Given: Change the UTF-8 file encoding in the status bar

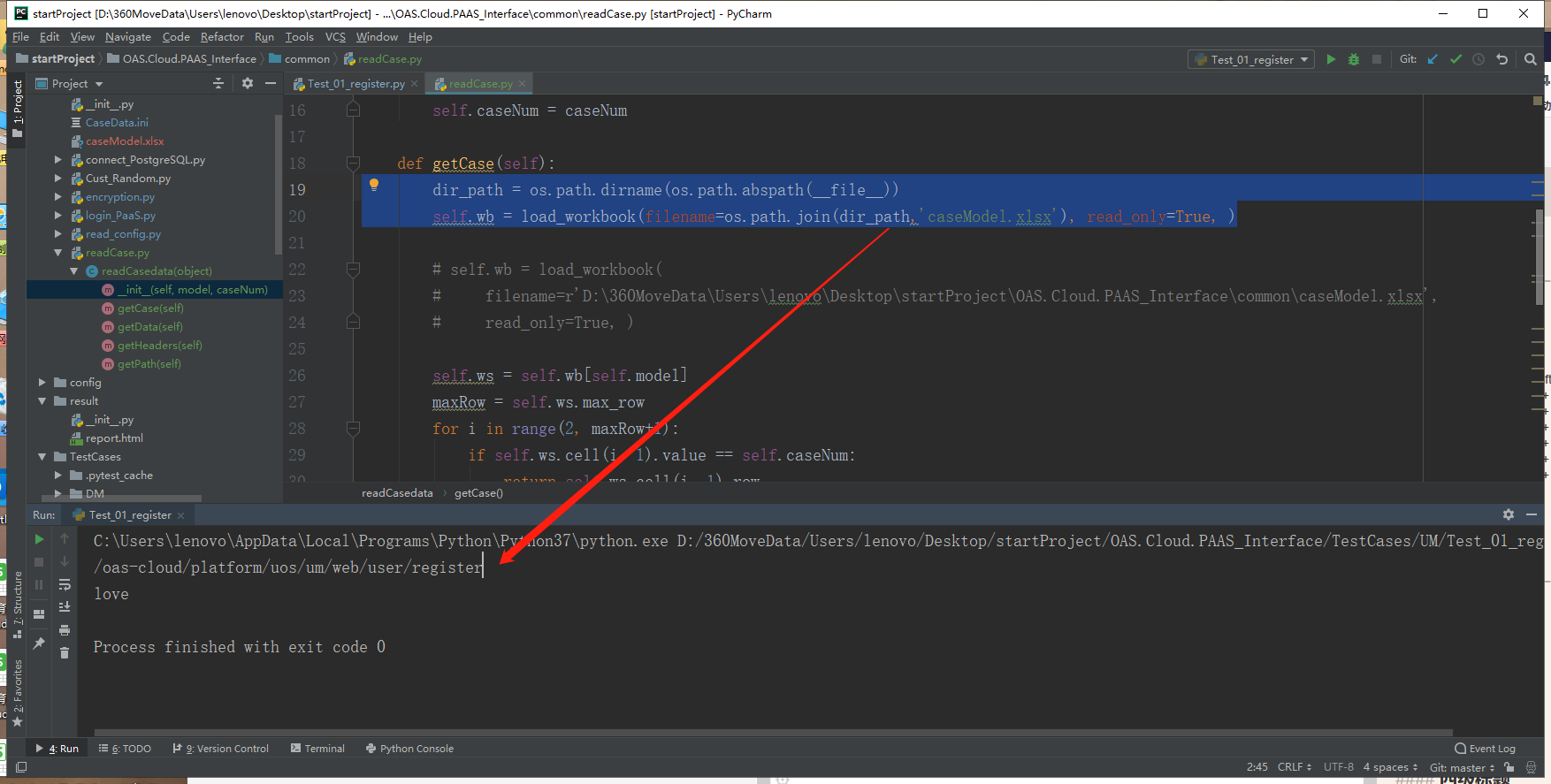Looking at the screenshot, I should coord(1339,767).
